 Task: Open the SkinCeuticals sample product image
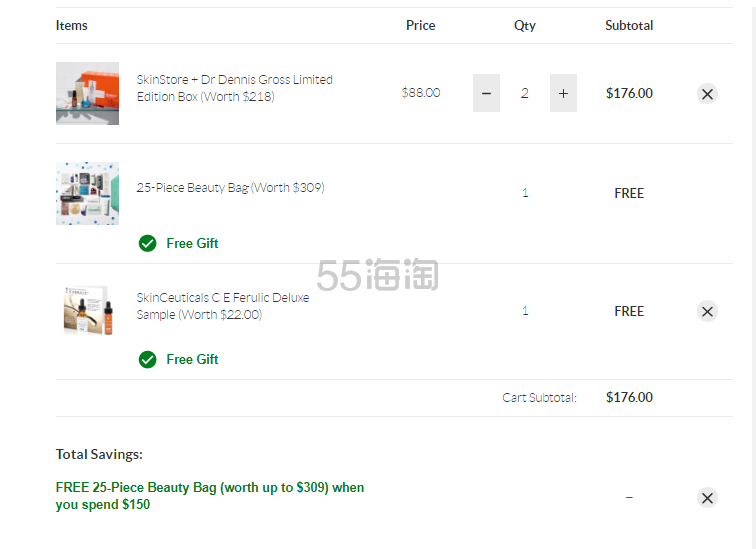87,310
